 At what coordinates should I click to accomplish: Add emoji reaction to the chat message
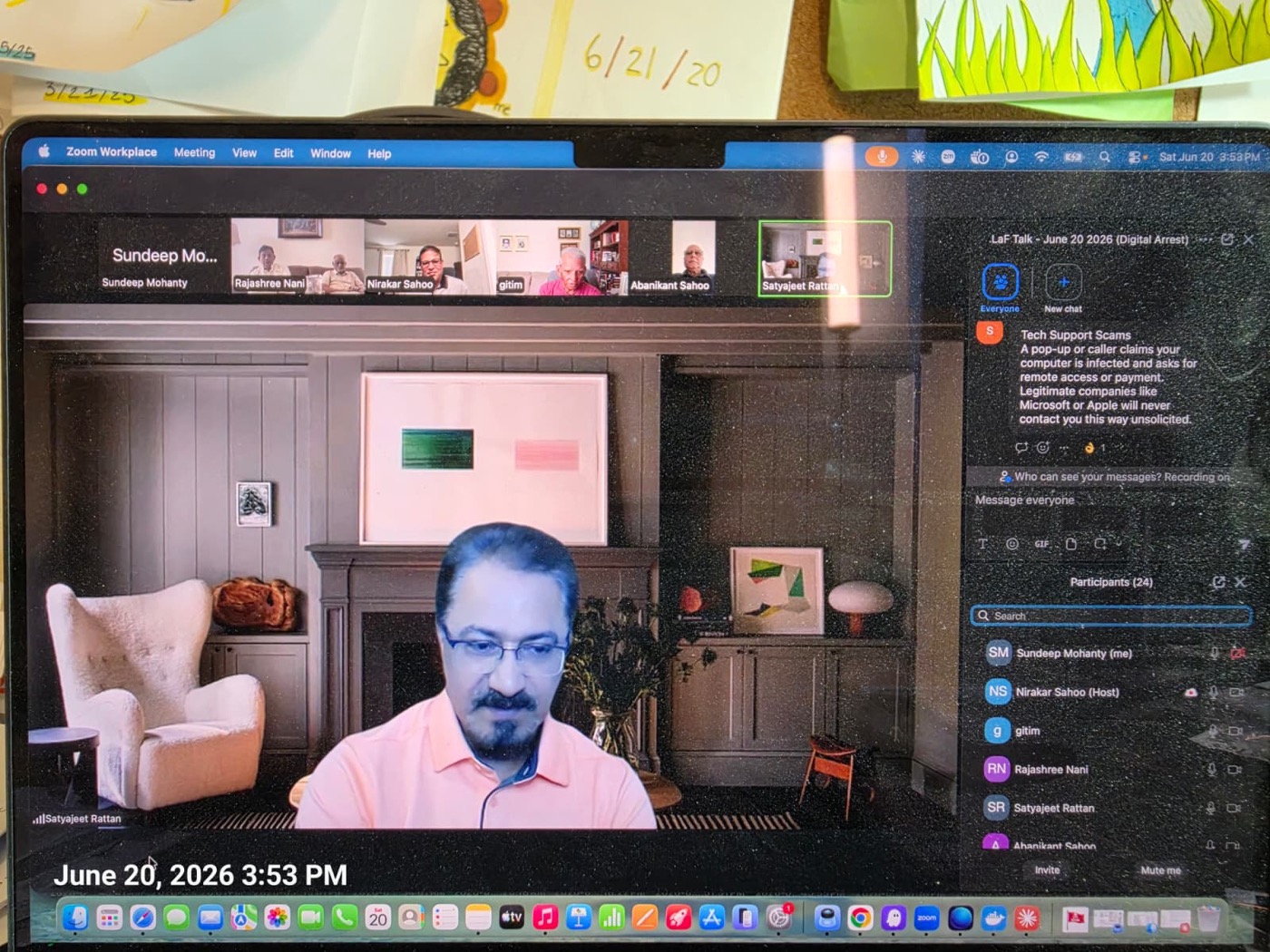coord(1043,447)
